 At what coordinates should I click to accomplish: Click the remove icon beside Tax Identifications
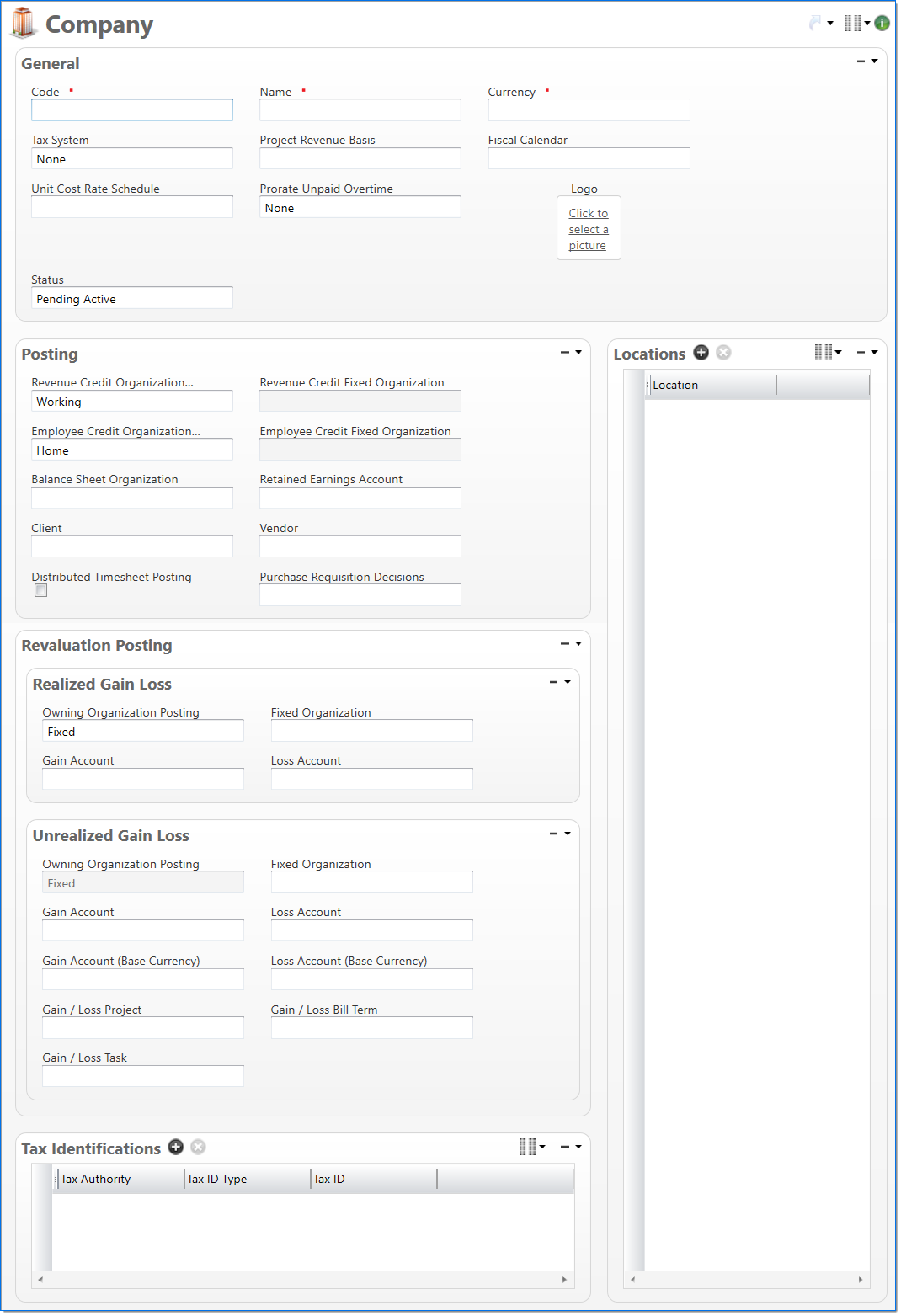tap(198, 1147)
